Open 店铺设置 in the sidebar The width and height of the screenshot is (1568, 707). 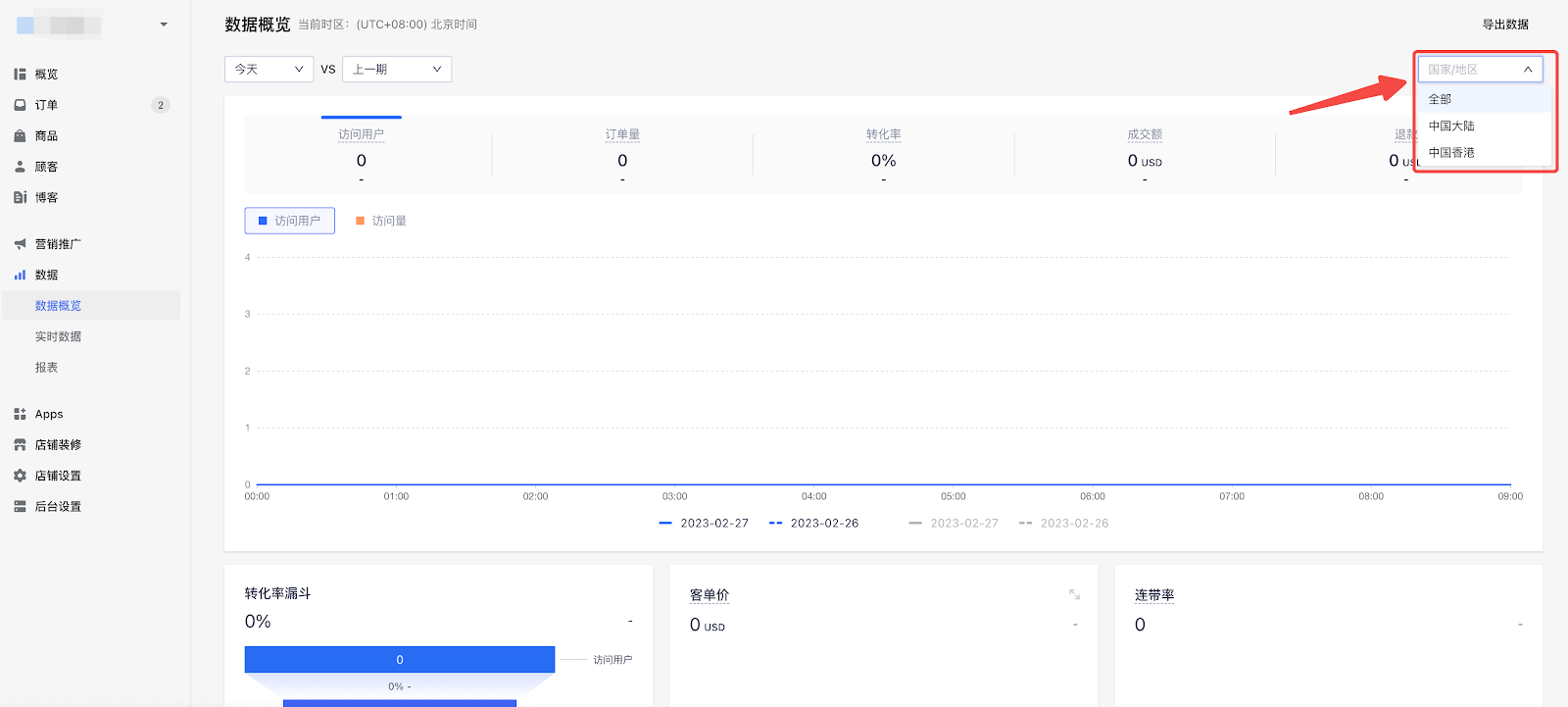(58, 476)
